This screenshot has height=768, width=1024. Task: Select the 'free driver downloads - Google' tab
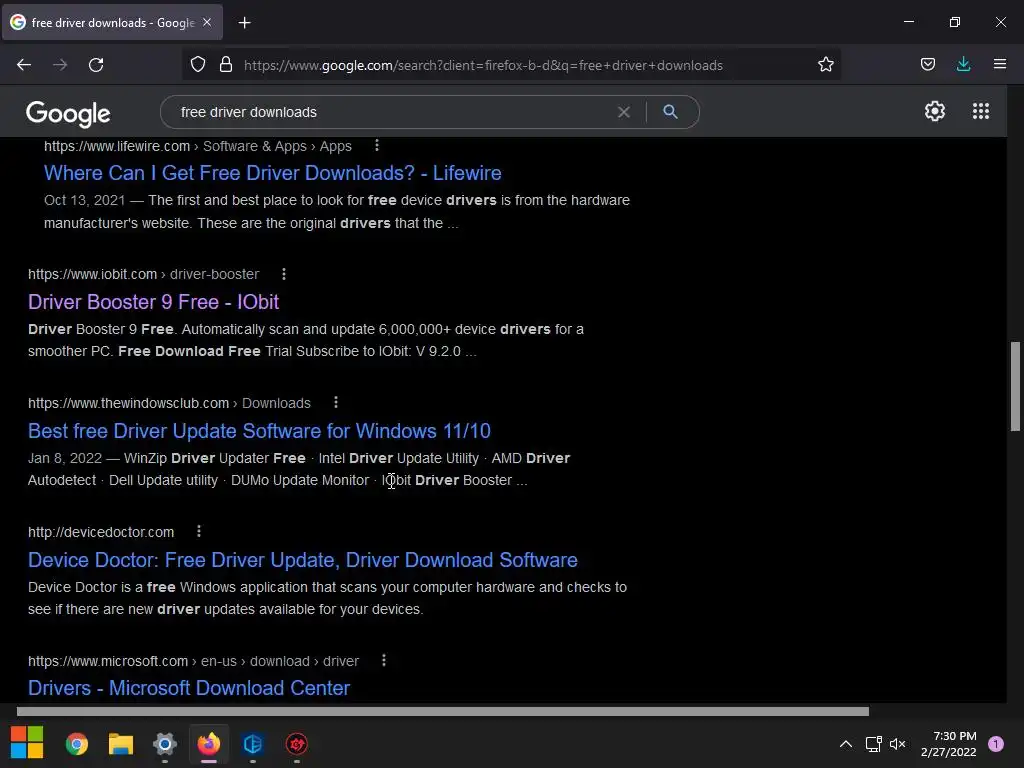112,22
